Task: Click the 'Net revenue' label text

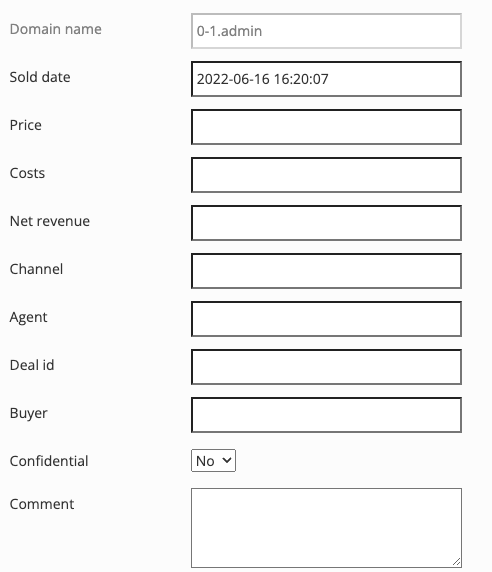Action: point(50,221)
